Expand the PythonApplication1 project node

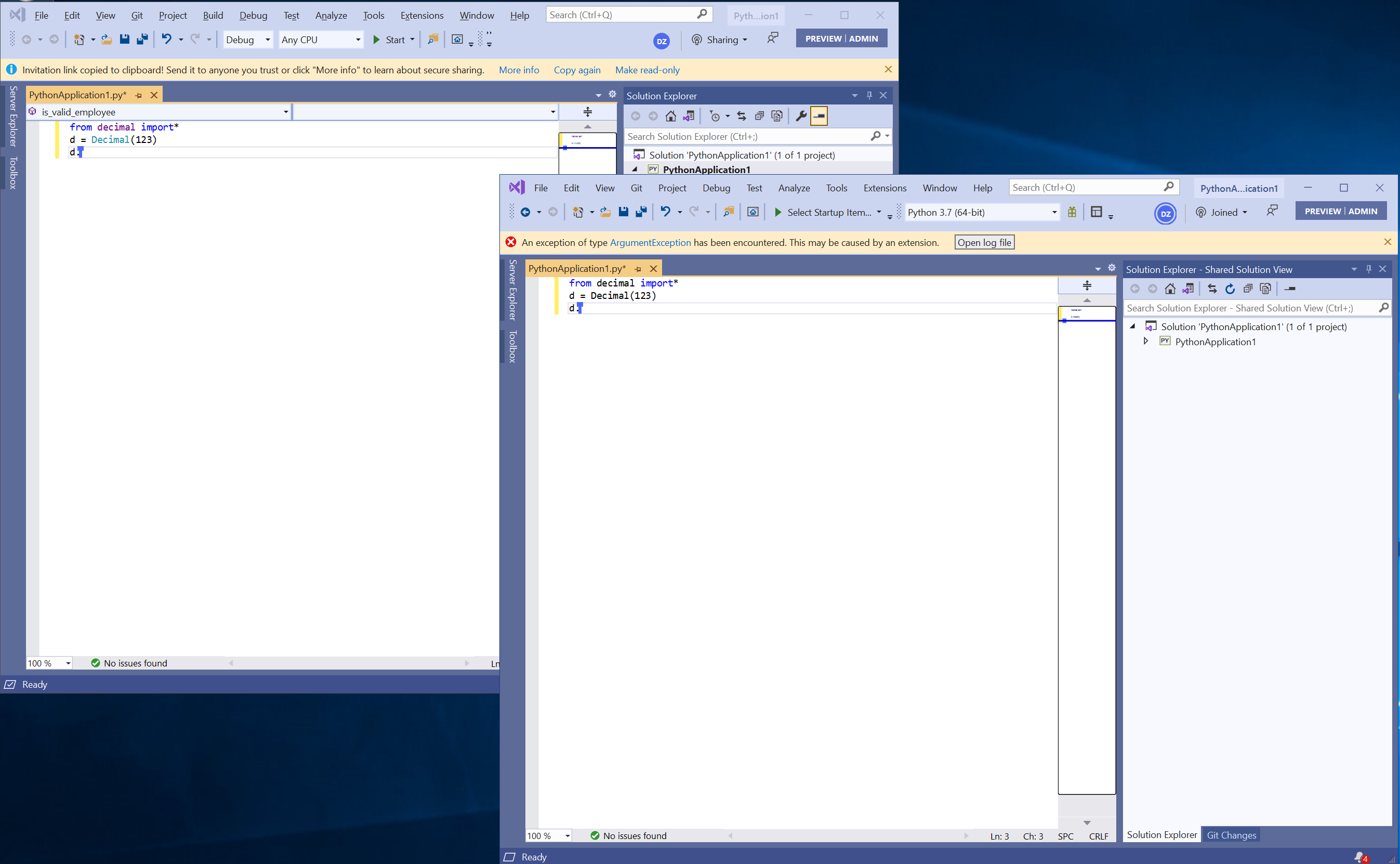pos(1146,341)
